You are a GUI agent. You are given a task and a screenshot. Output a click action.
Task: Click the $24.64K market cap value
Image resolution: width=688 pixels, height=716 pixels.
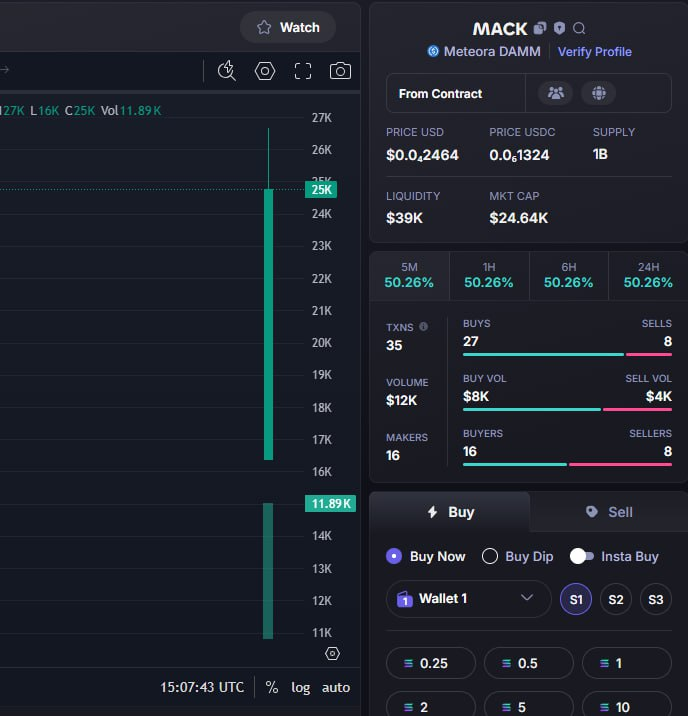(x=519, y=218)
